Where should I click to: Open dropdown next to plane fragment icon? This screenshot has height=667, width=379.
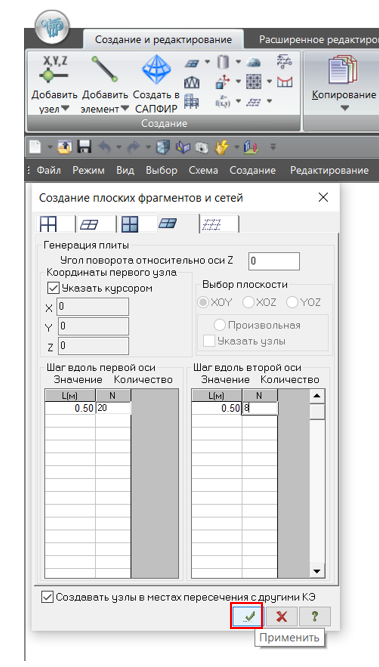(207, 62)
